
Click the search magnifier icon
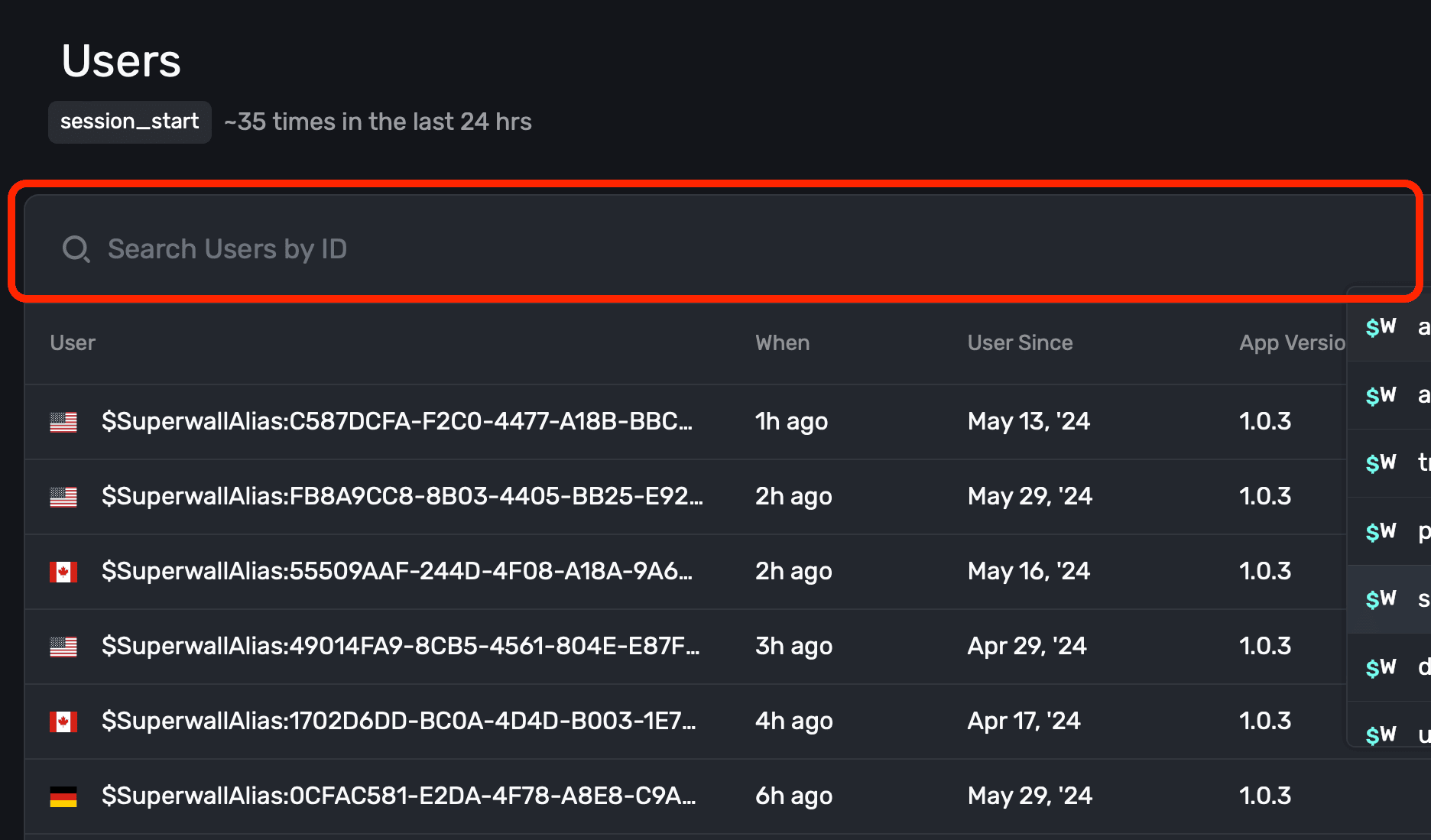pyautogui.click(x=76, y=249)
